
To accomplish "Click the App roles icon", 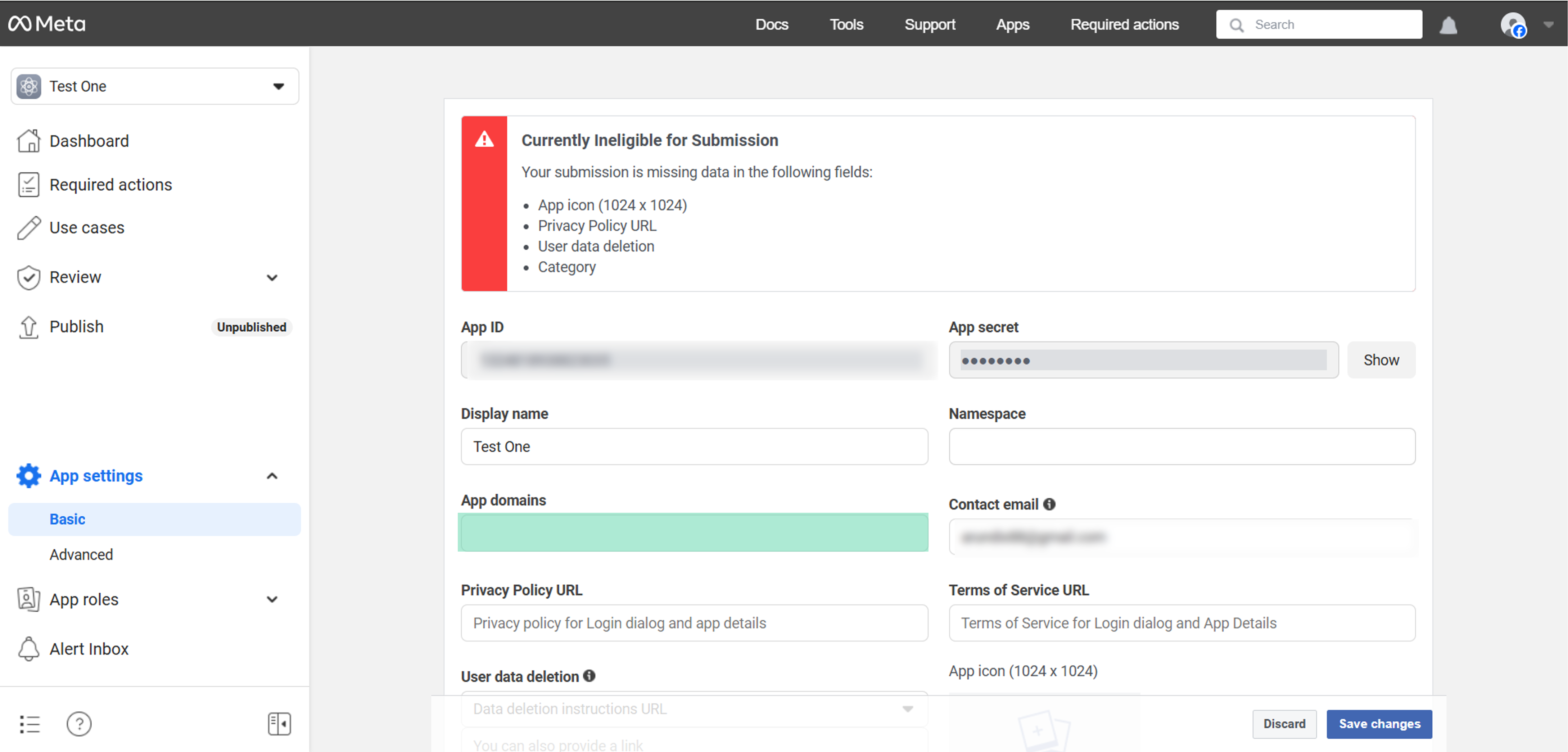I will (x=28, y=599).
